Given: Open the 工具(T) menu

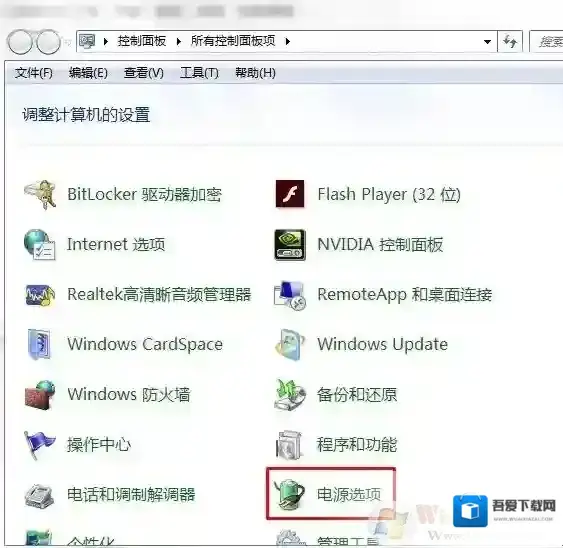Looking at the screenshot, I should pos(199,73).
